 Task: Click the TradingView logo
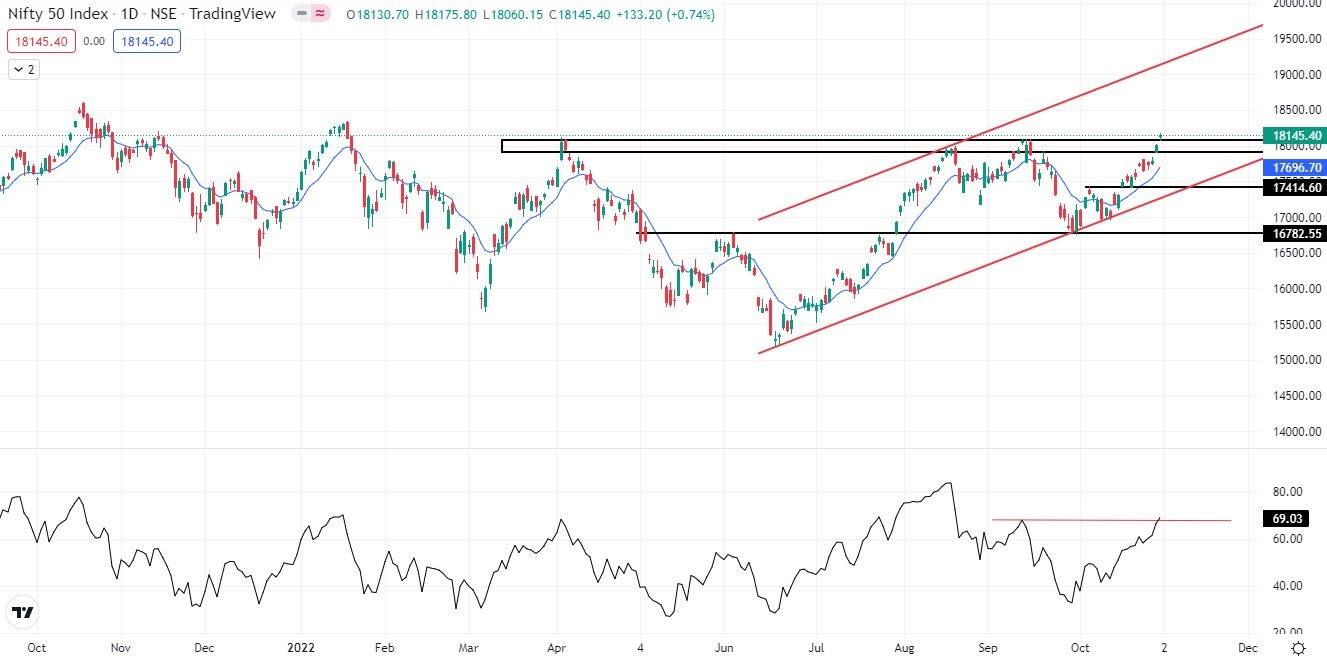point(22,613)
